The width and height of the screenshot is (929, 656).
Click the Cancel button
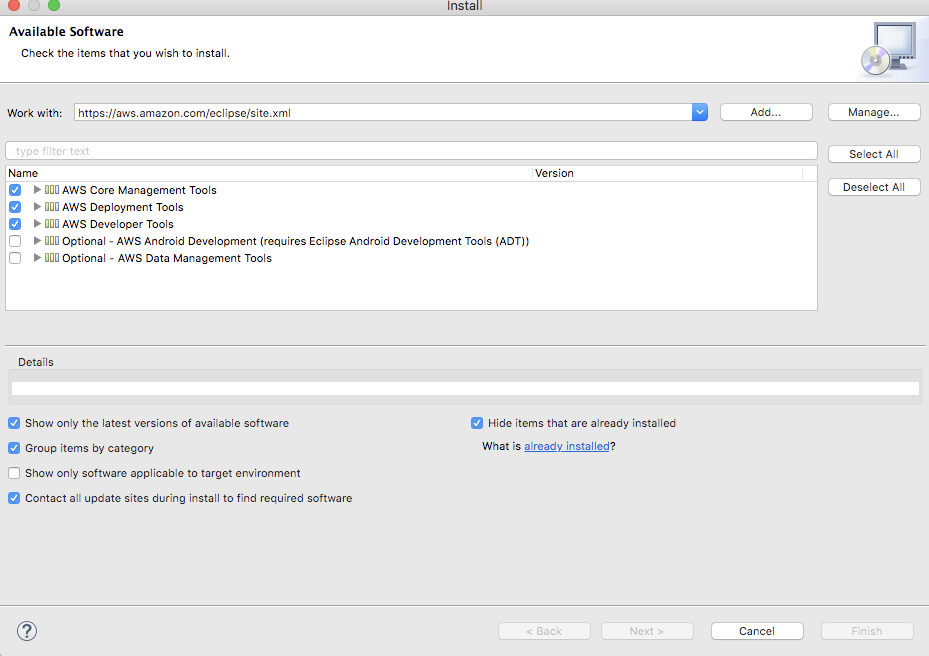pos(757,631)
